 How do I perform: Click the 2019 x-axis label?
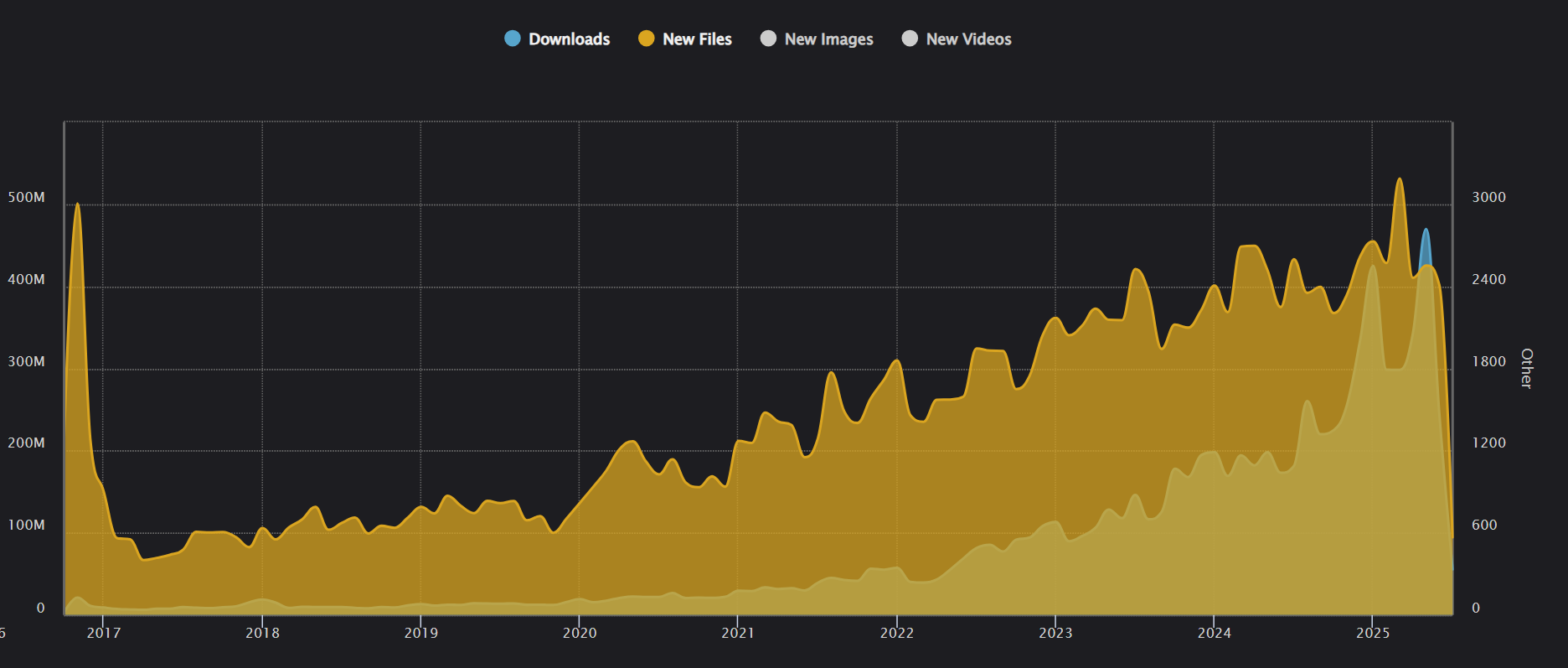[x=420, y=633]
